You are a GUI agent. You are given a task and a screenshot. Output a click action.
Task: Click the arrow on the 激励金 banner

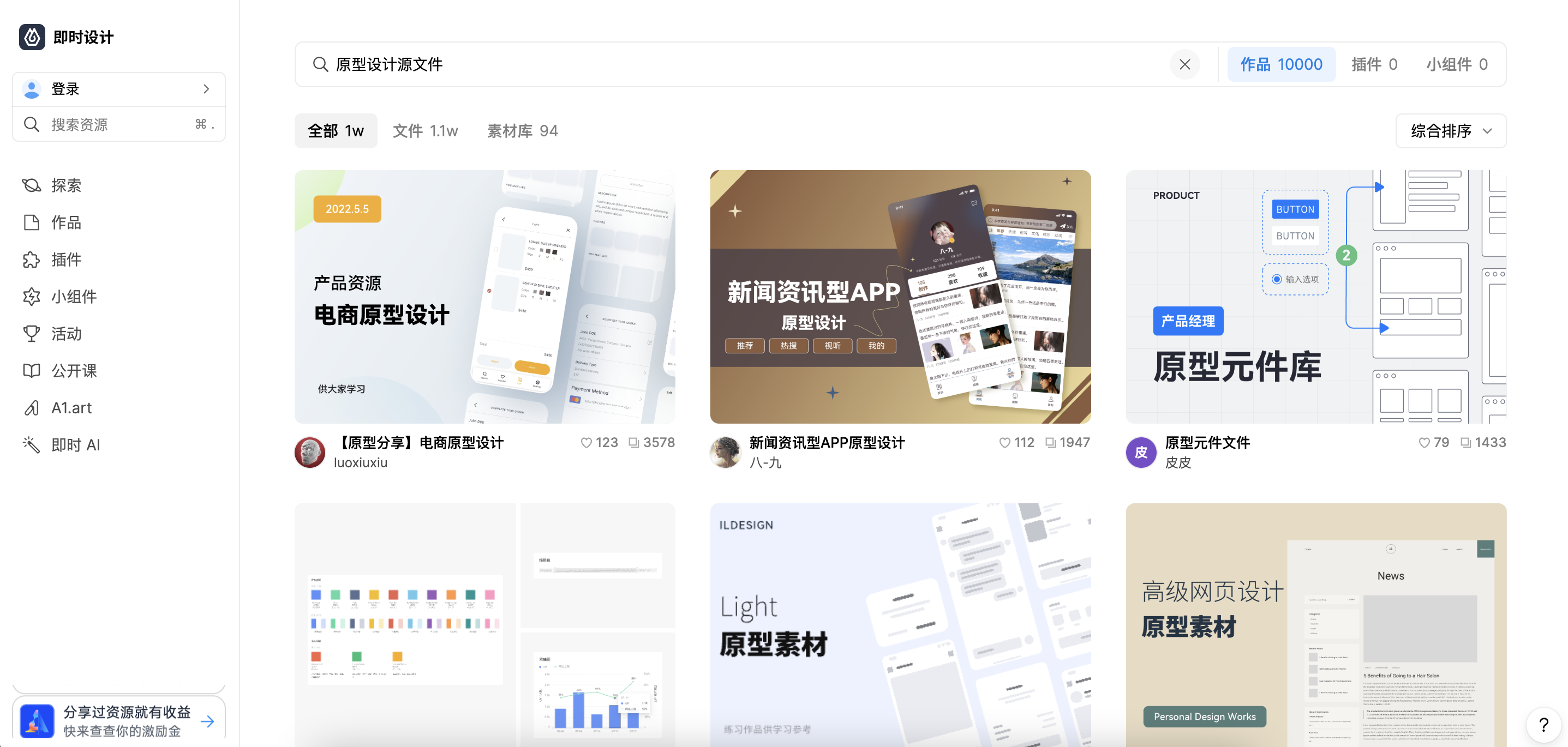(x=207, y=721)
